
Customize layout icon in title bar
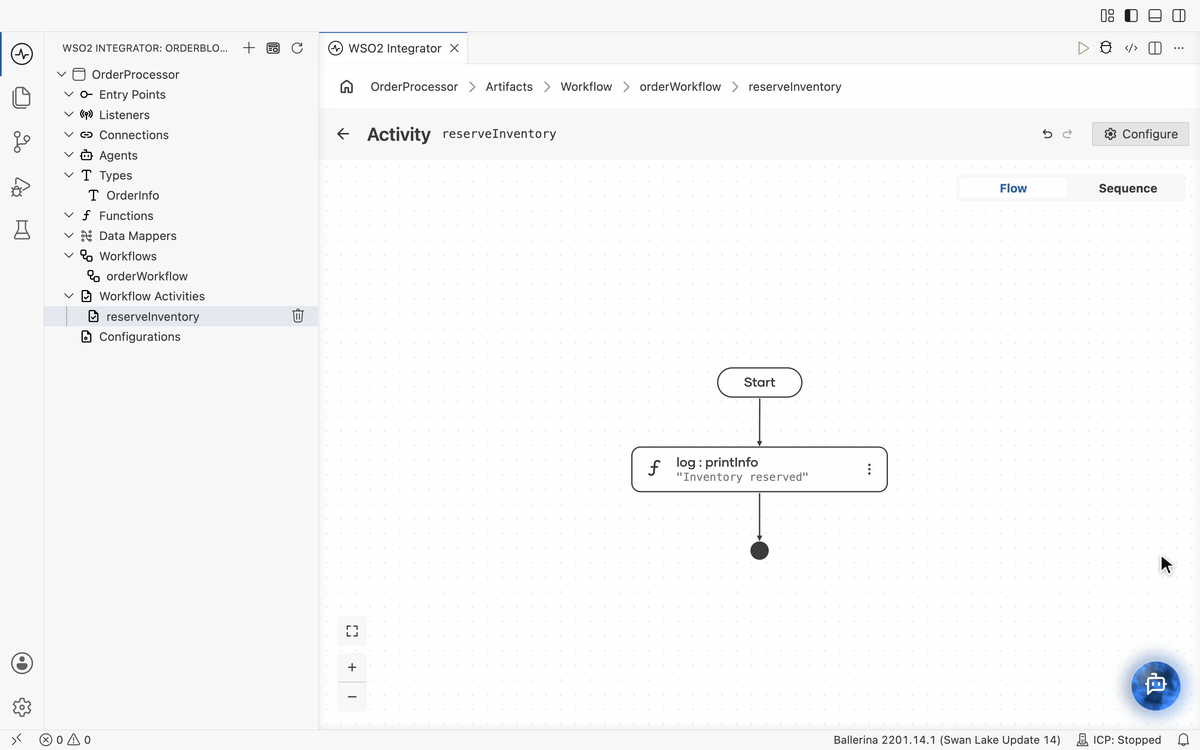click(x=1107, y=15)
